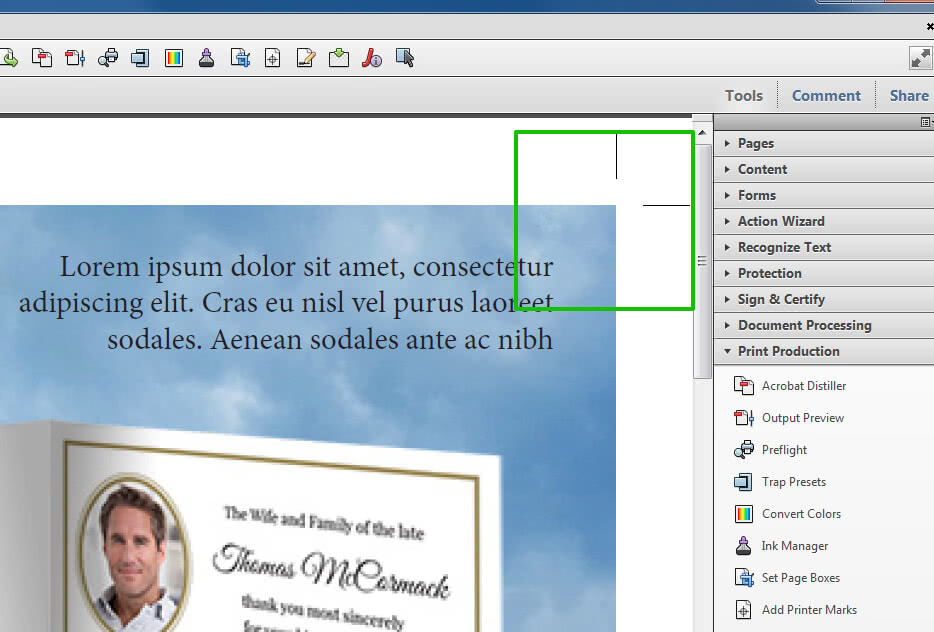Screen dimensions: 934x632
Task: Expand the Pages panel section
Action: tap(824, 144)
